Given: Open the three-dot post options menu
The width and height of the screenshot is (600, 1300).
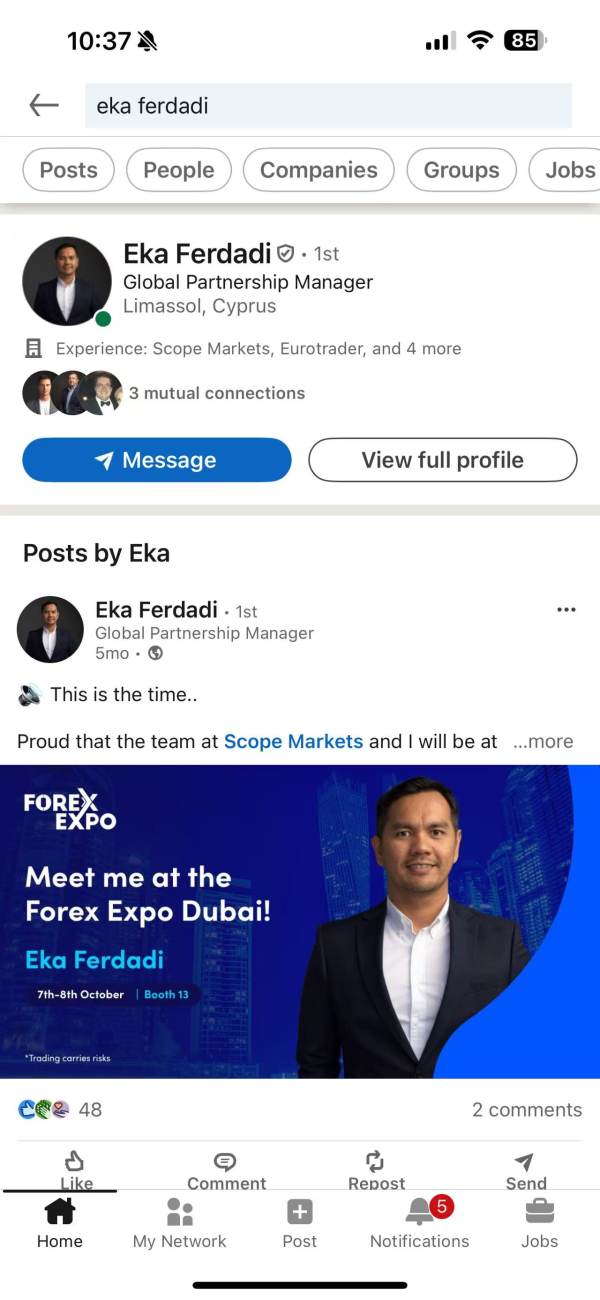Looking at the screenshot, I should tap(566, 610).
